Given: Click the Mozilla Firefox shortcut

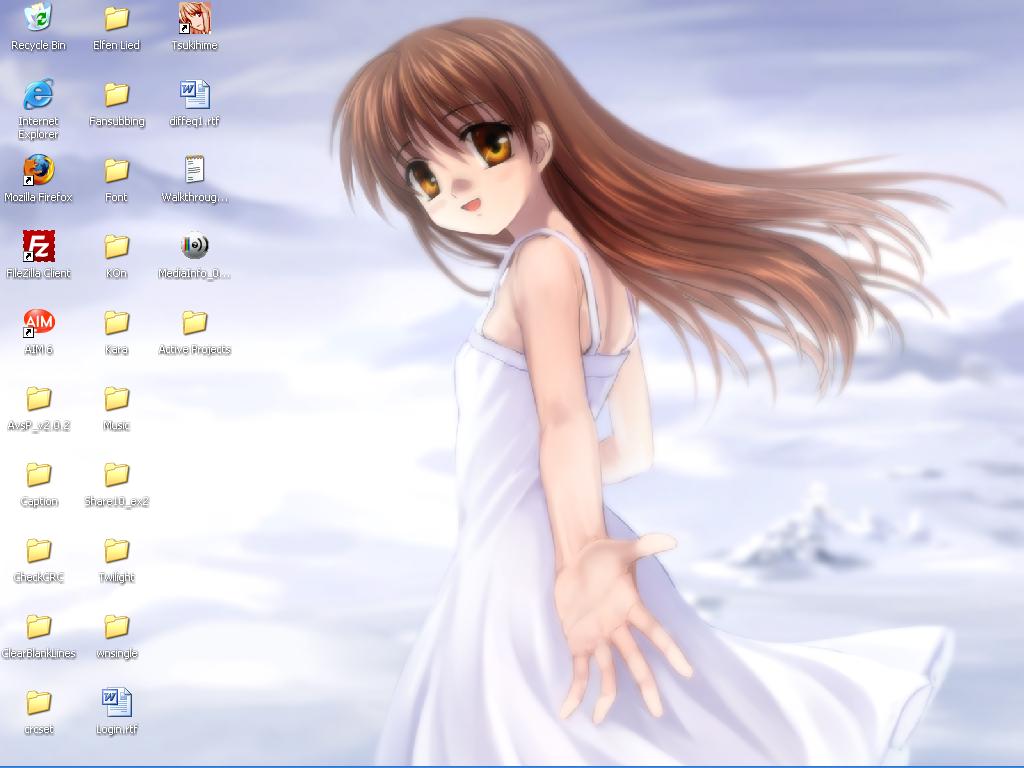Looking at the screenshot, I should (x=38, y=170).
